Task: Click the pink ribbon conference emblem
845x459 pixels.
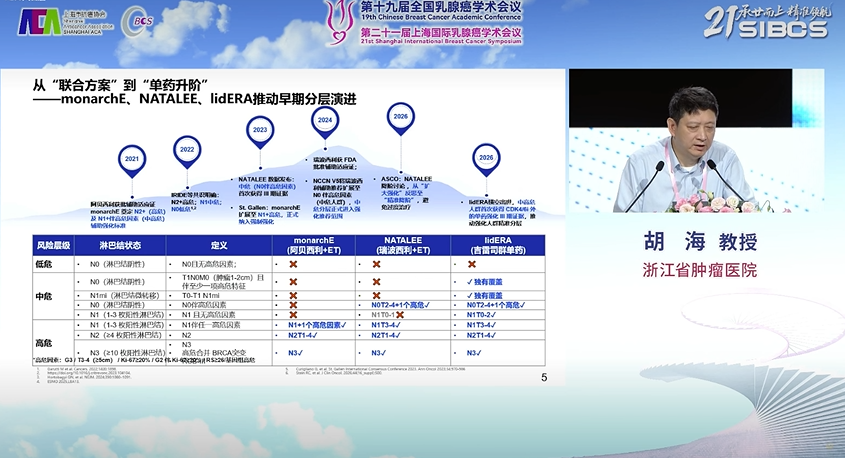Action: coord(341,23)
